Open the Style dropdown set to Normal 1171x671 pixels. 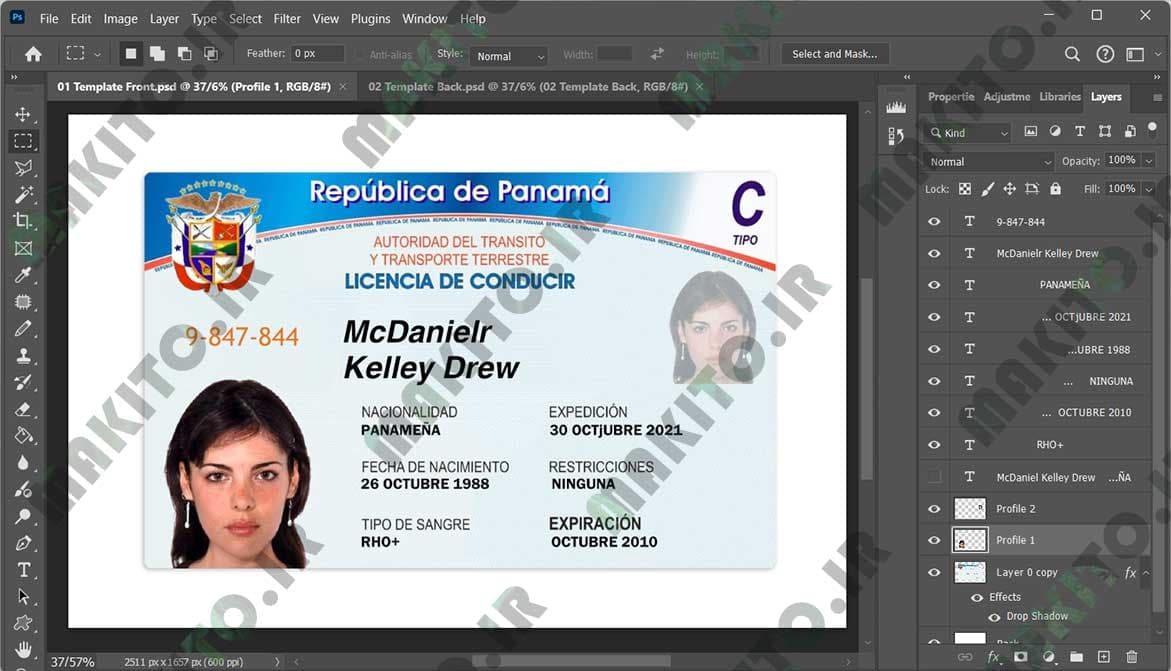click(509, 56)
